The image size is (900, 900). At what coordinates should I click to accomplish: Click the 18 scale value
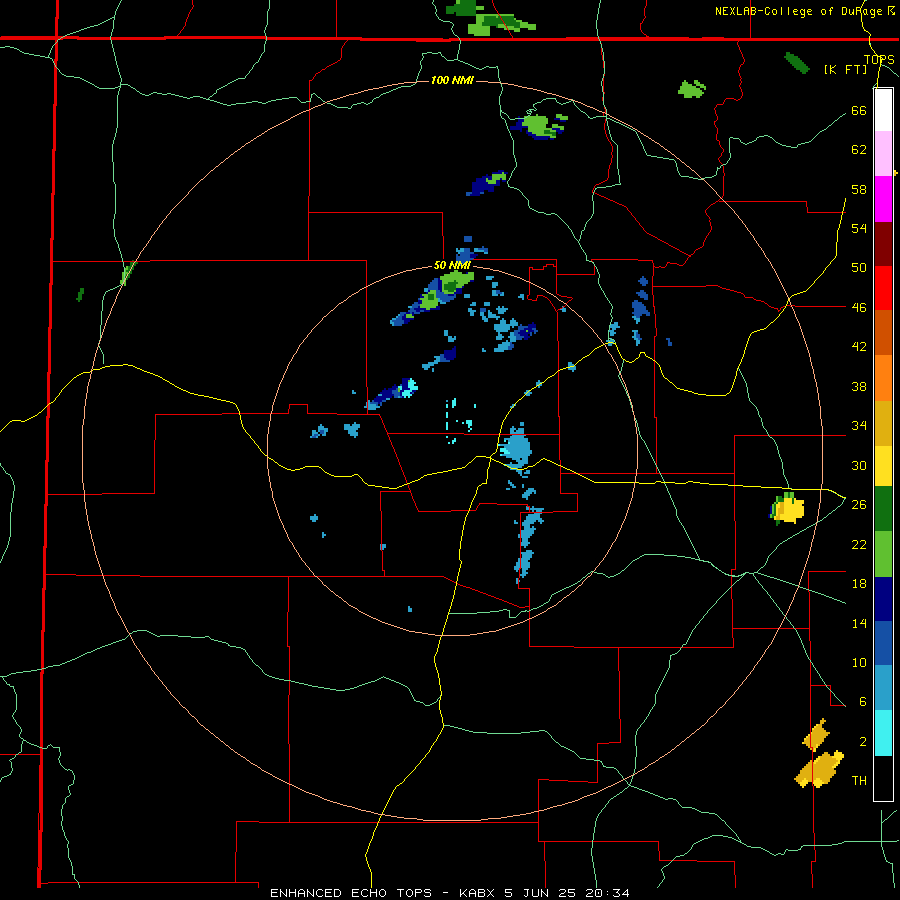coord(859,584)
